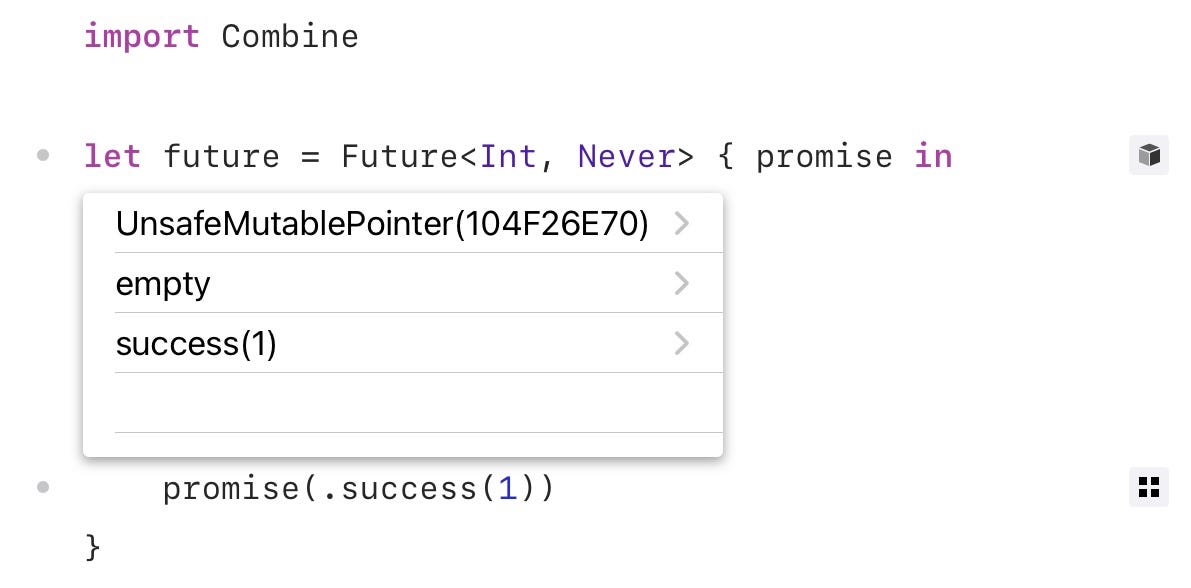Viewport: 1191px width, 588px height.
Task: Click the cube result icon beside Future declaration
Action: click(1148, 155)
